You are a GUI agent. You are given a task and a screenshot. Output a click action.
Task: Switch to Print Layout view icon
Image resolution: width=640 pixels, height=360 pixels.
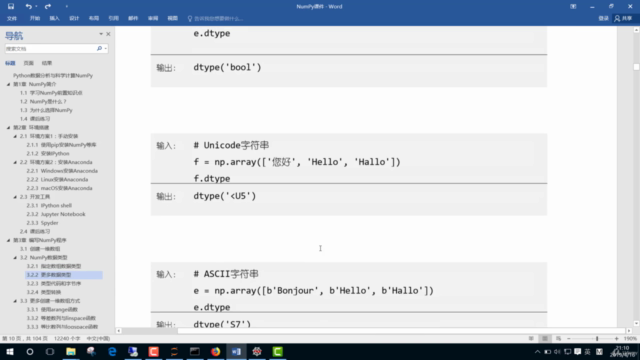[x=545, y=338]
